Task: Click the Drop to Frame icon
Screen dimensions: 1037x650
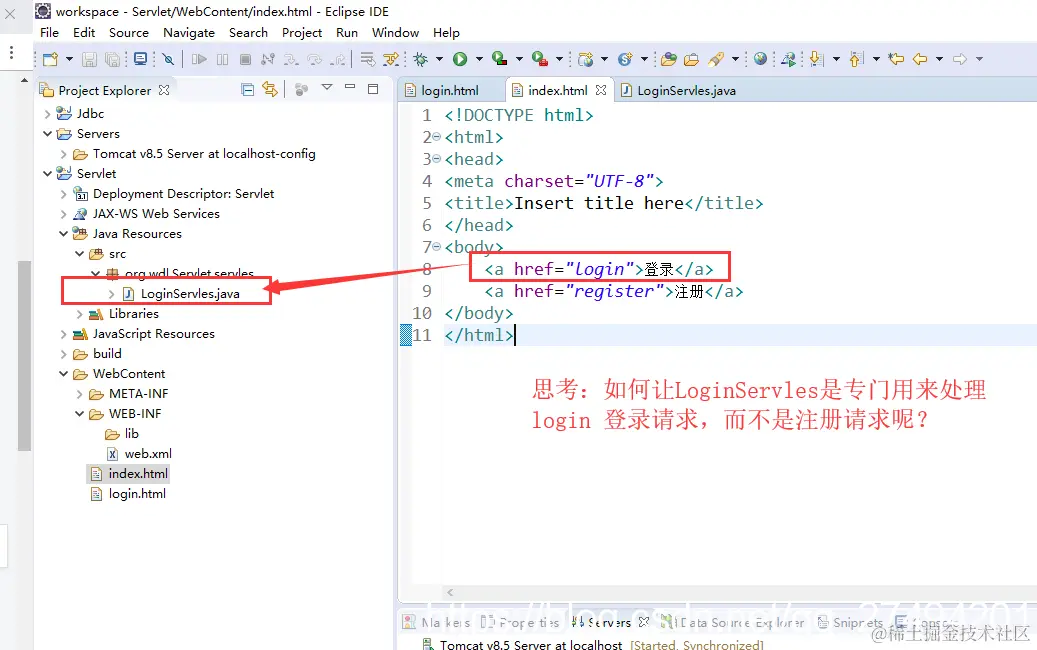Action: pyautogui.click(x=368, y=60)
